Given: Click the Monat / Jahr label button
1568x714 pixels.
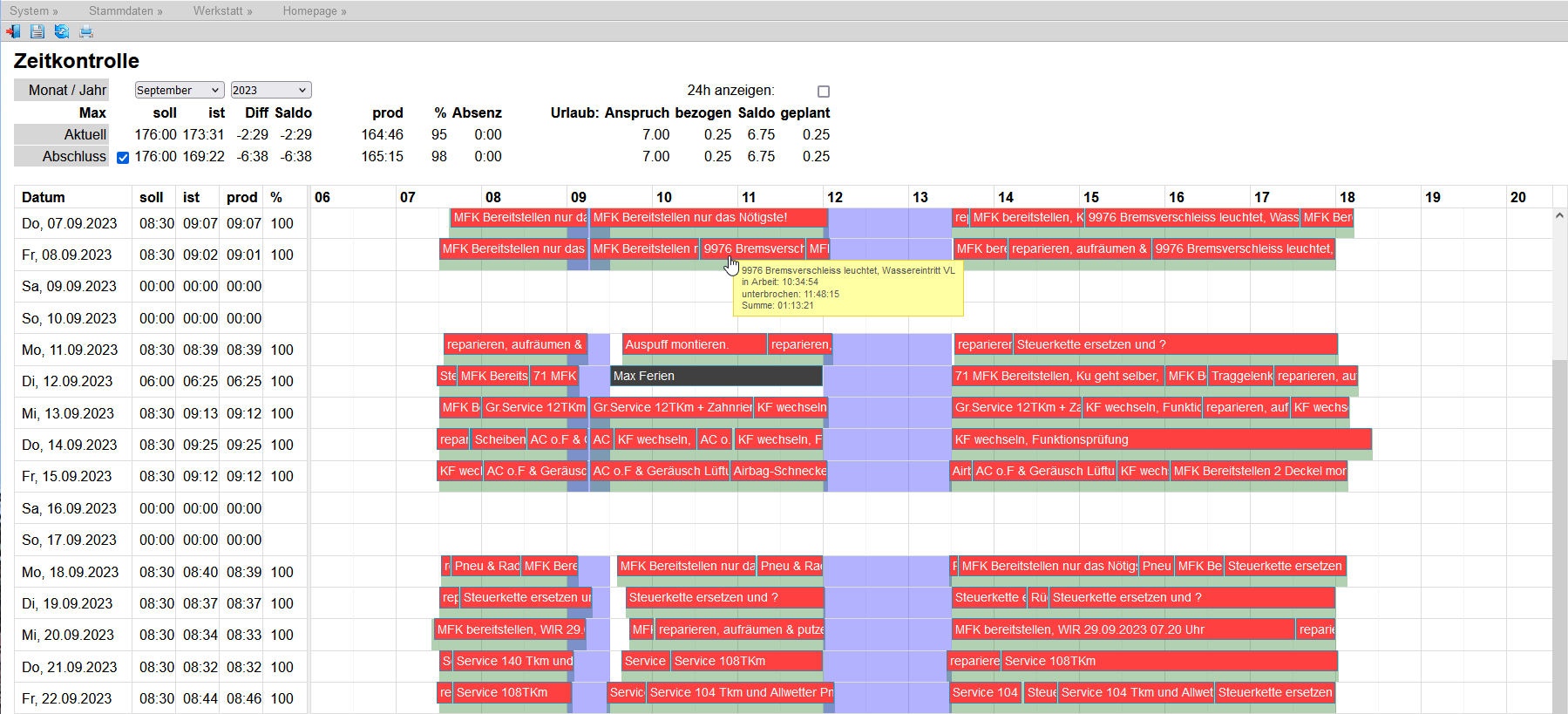Looking at the screenshot, I should pos(61,90).
